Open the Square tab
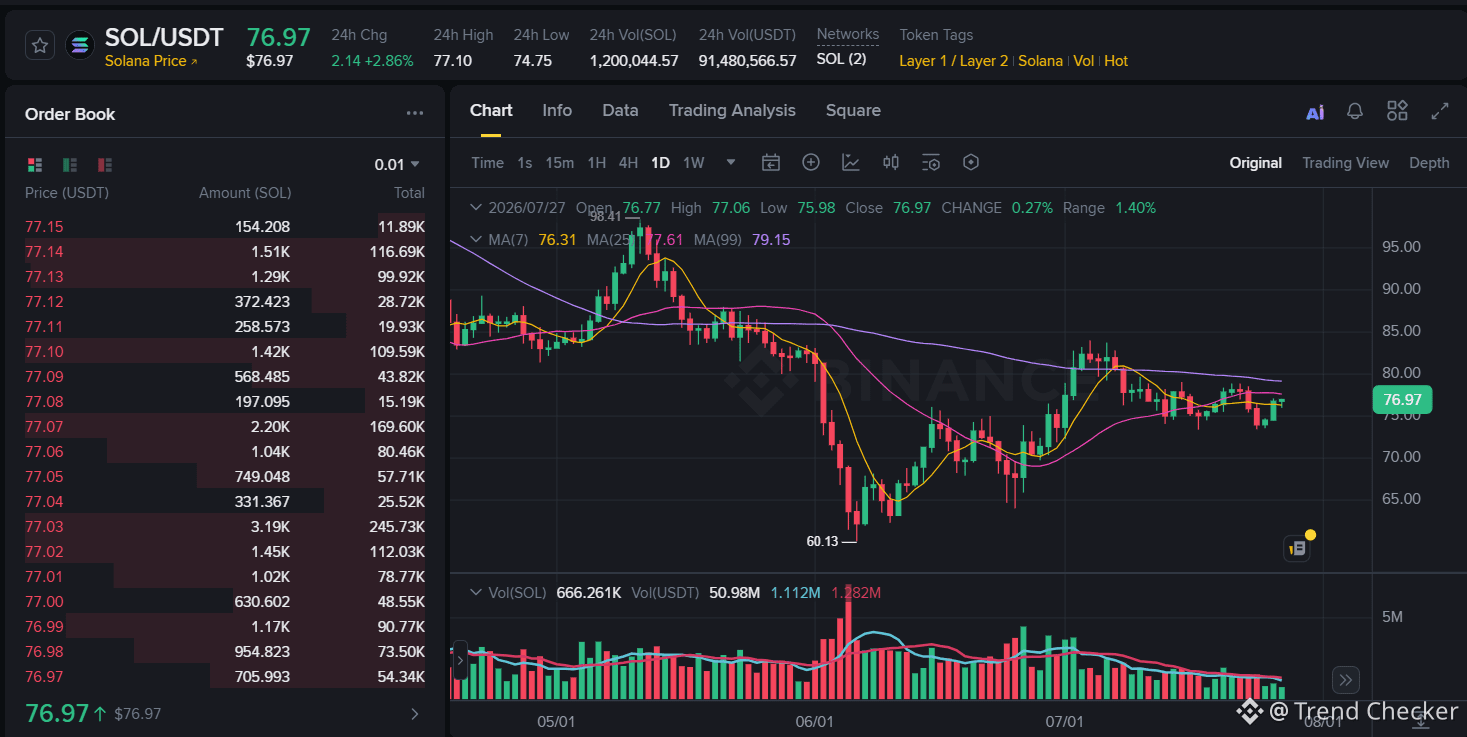Viewport: 1467px width, 737px height. pyautogui.click(x=853, y=111)
